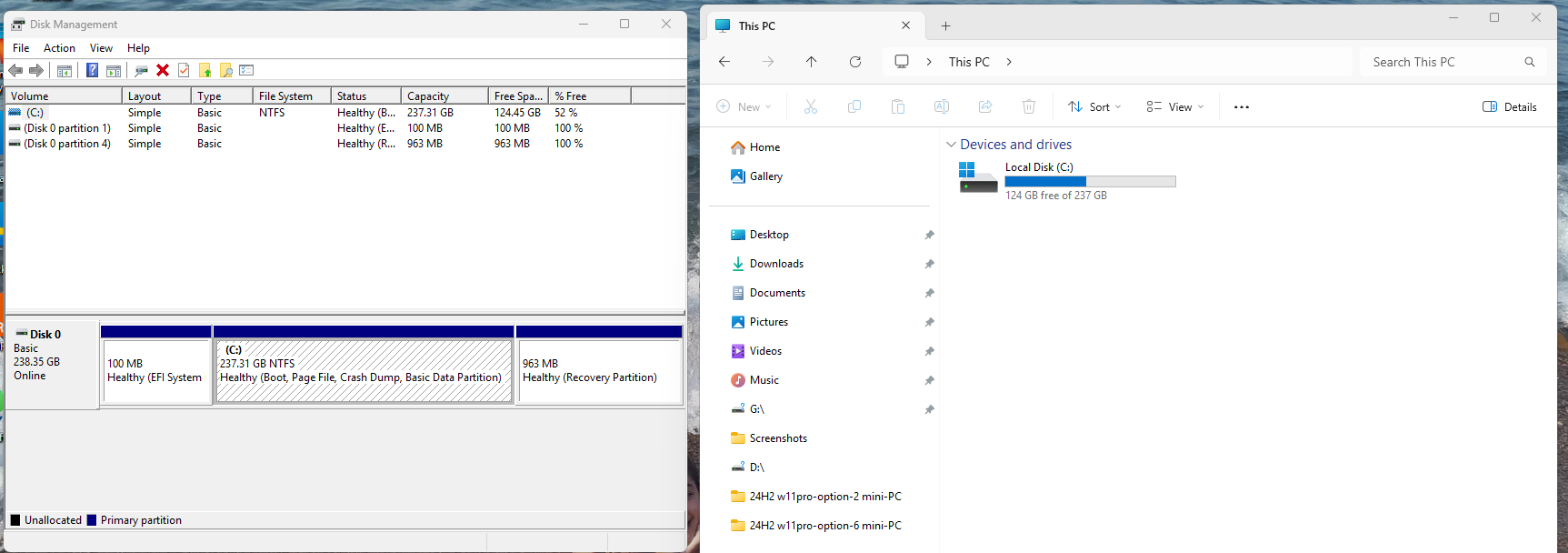
Task: Click the Paste clipboard icon in File Explorer
Action: [x=898, y=106]
